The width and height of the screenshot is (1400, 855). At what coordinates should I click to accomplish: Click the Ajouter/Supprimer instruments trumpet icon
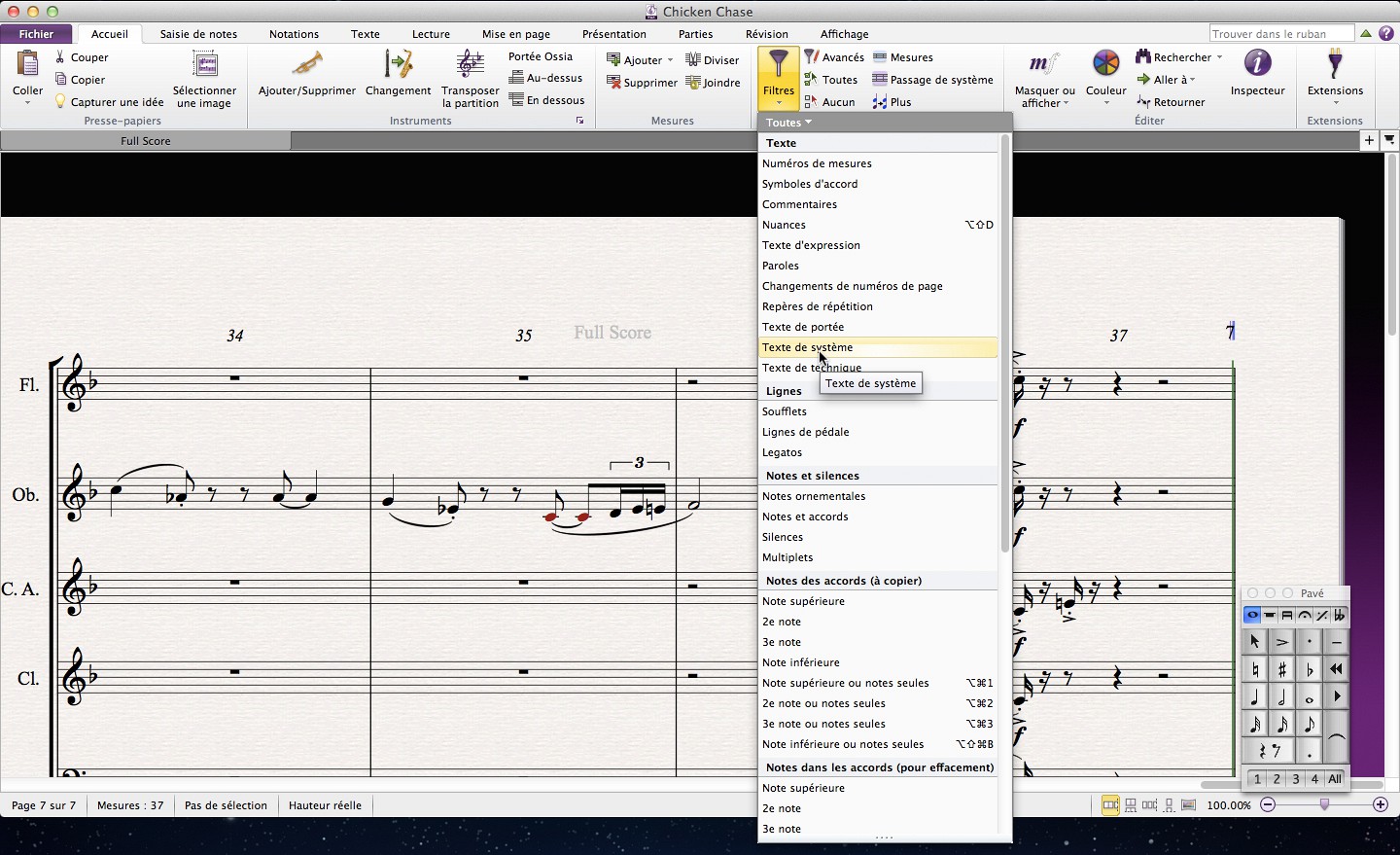307,65
